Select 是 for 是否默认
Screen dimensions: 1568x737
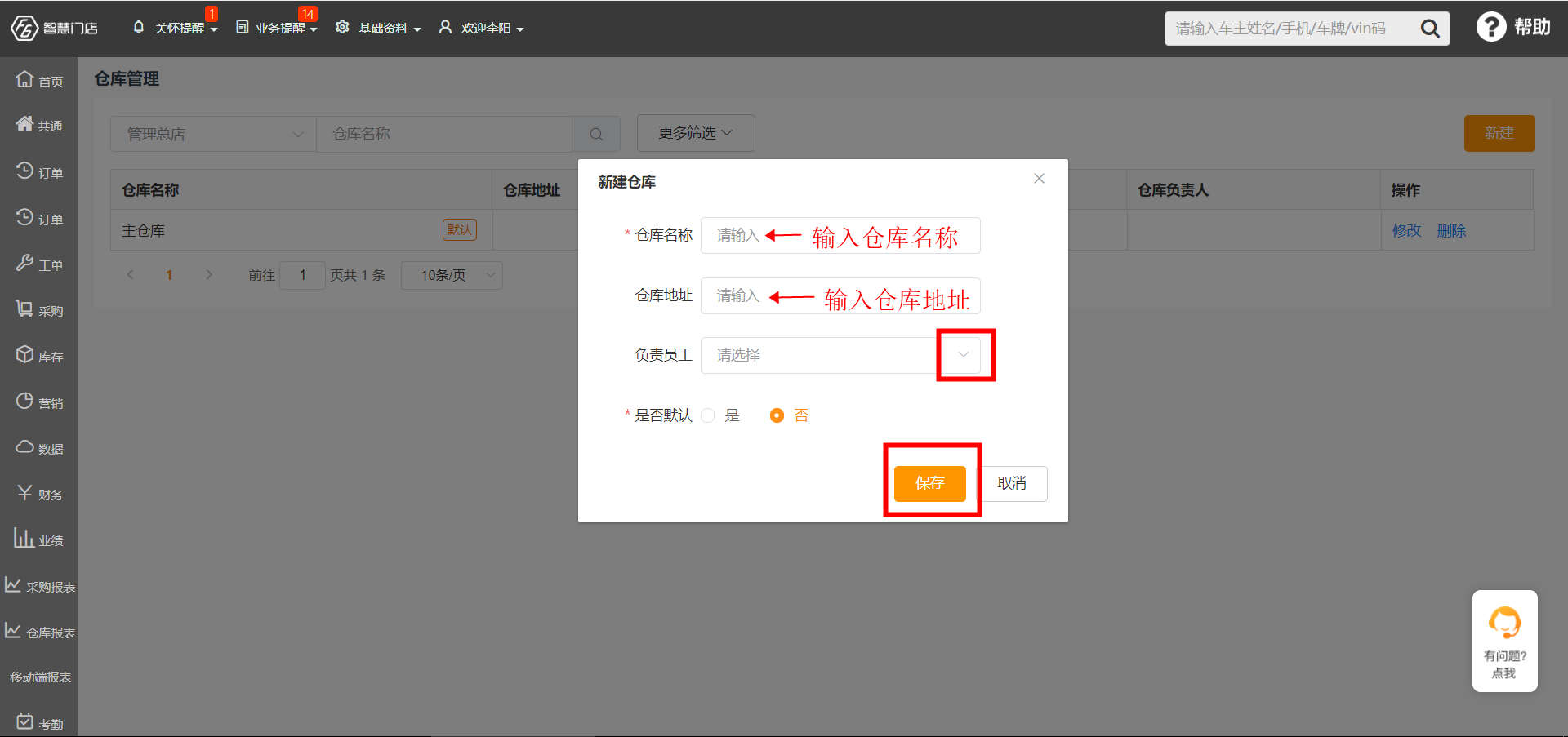click(x=708, y=415)
